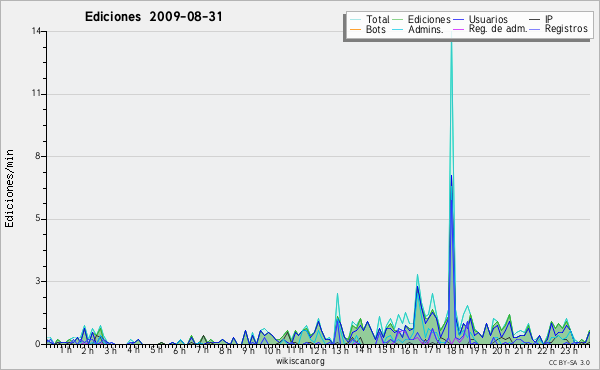Click the Usuarios blue legend line
Screen dimensions: 600x370
pos(458,20)
